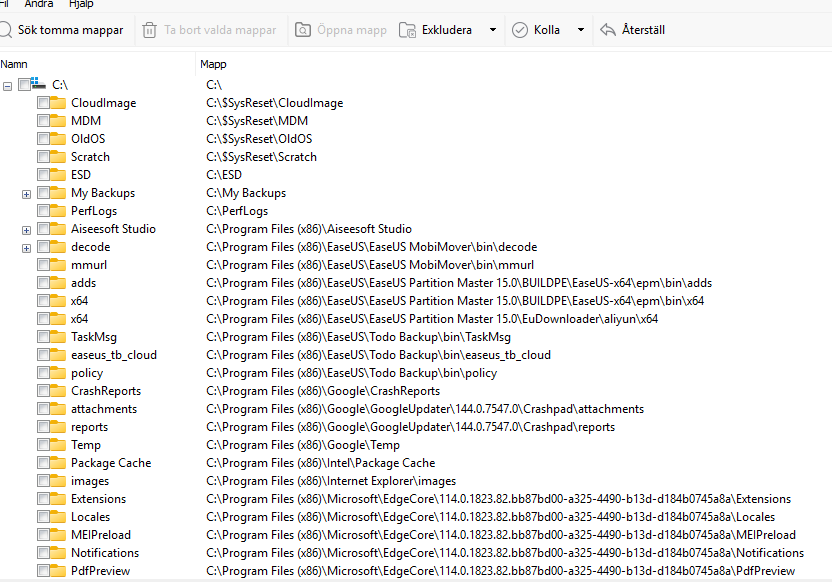Check the C:\ root checkbox

(x=24, y=84)
